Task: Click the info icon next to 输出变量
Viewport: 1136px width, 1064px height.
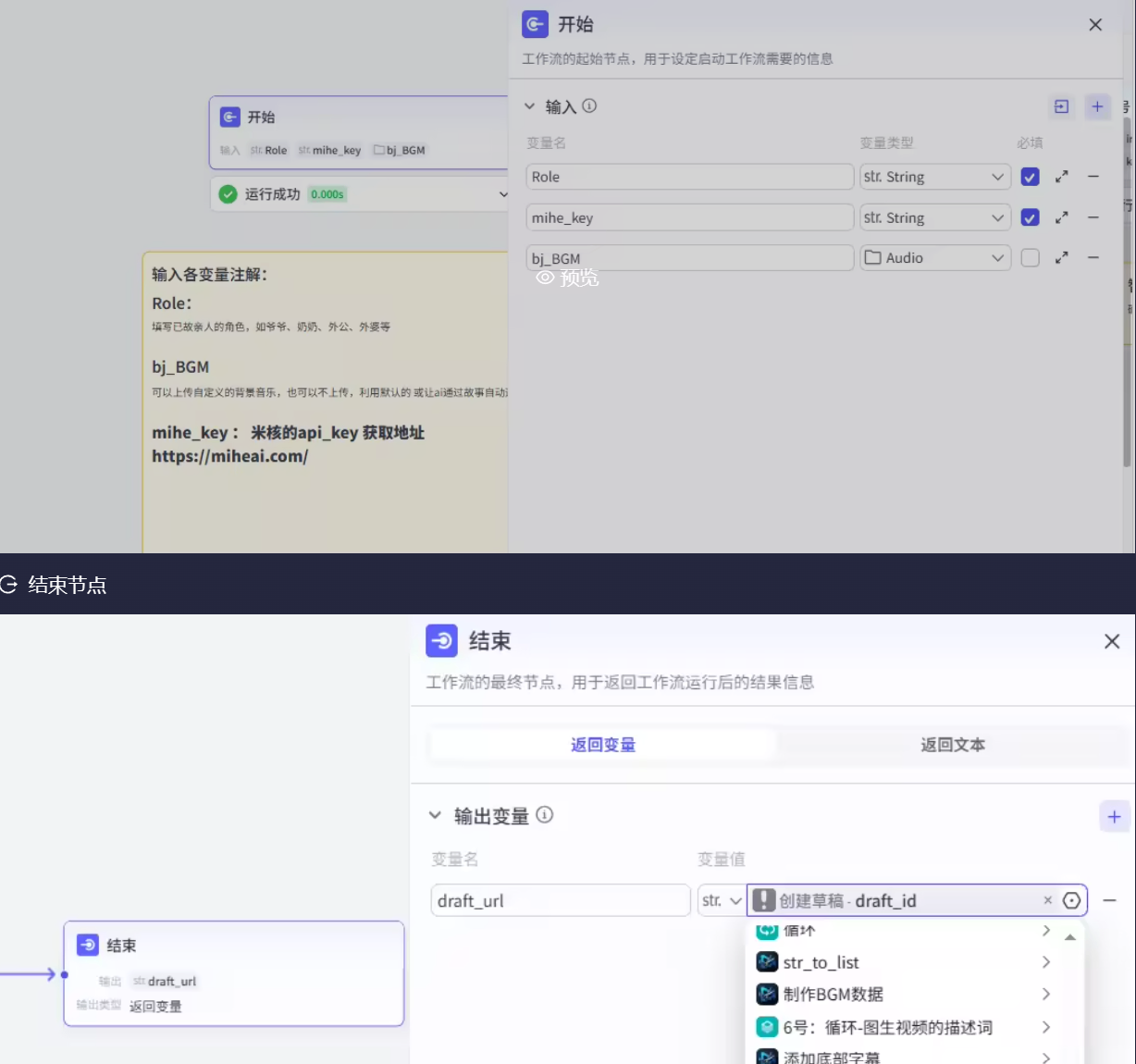Action: tap(545, 815)
